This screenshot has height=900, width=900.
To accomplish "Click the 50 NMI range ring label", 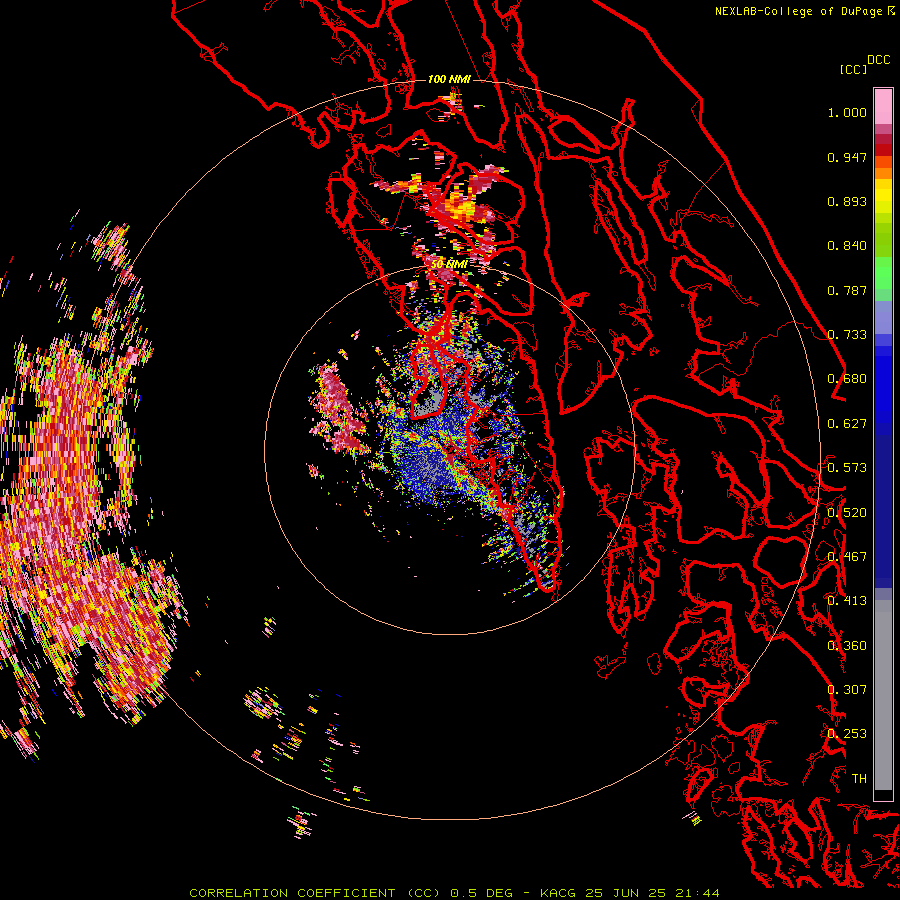I will tap(449, 264).
